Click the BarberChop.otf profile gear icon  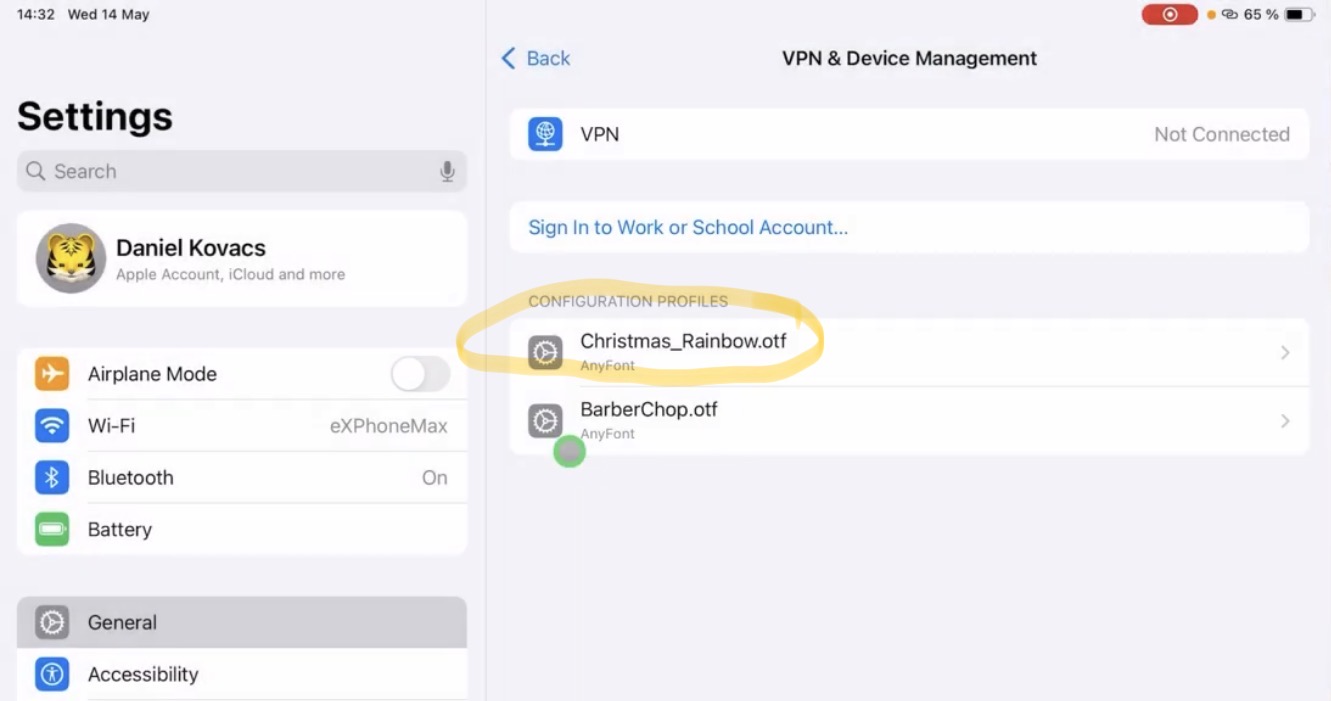[545, 421]
